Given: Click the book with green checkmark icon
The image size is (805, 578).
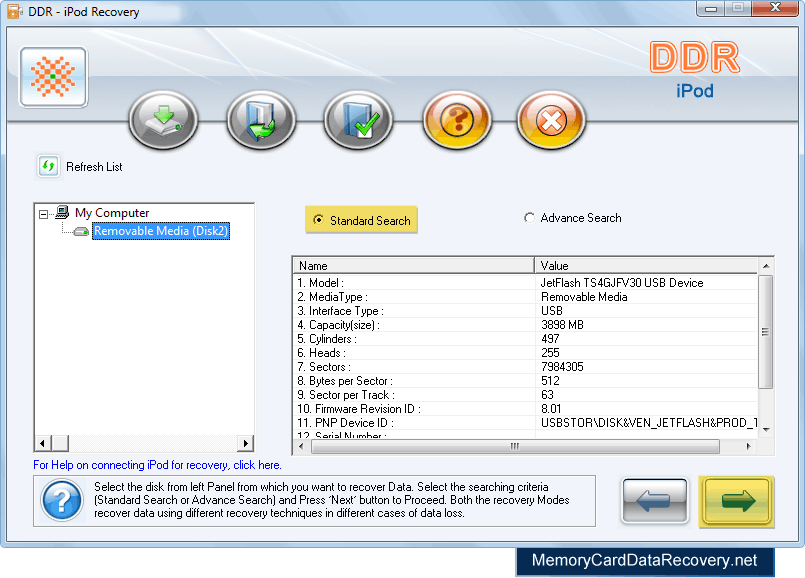Looking at the screenshot, I should [358, 120].
